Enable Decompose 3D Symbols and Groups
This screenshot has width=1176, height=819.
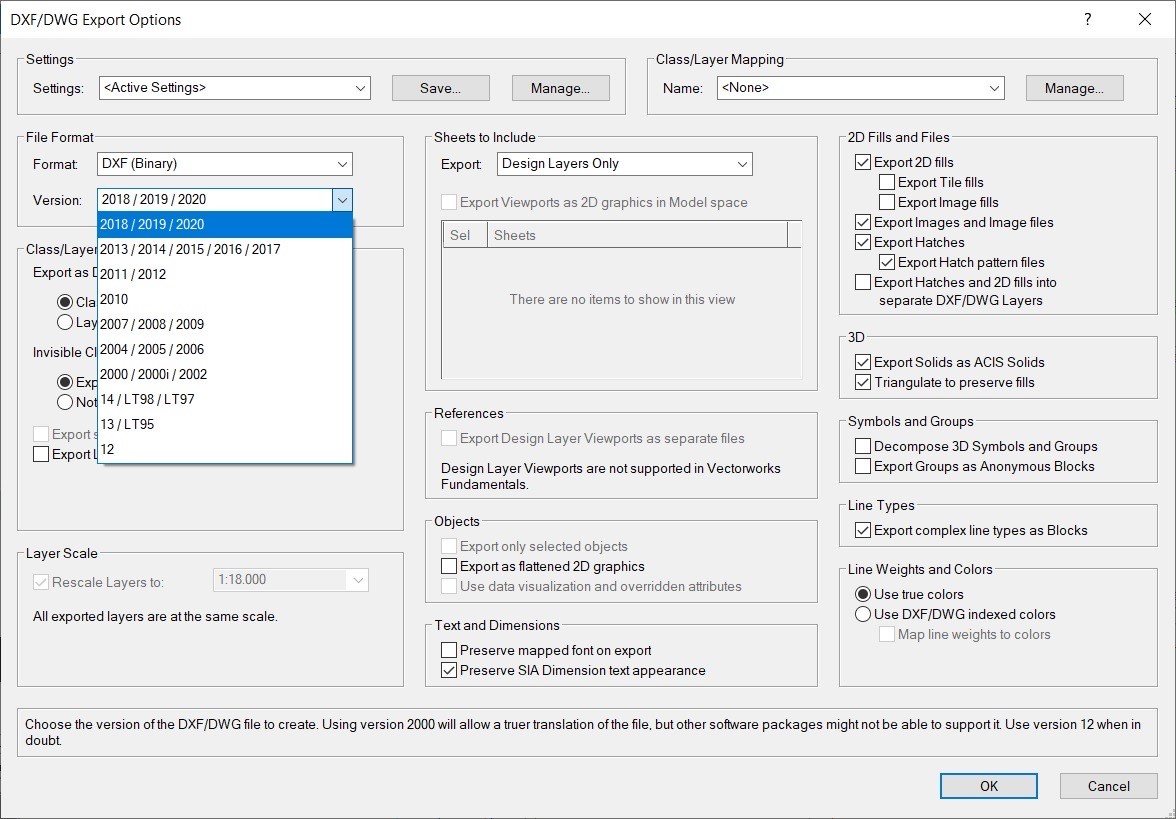863,446
